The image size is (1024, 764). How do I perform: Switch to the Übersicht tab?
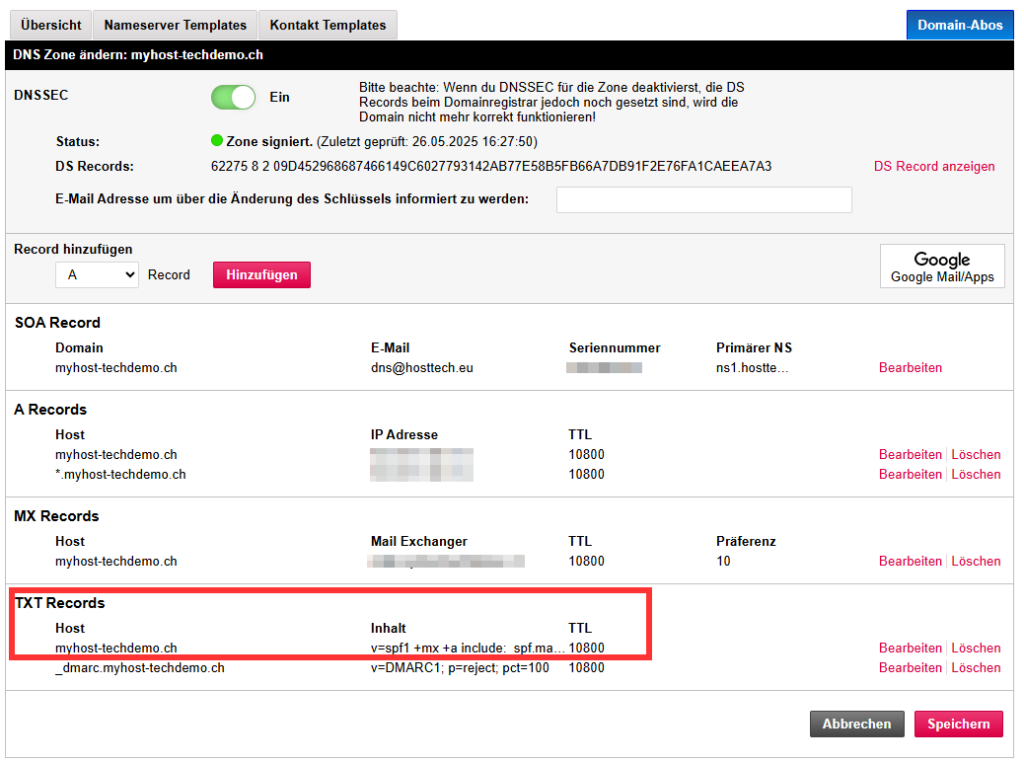[50, 25]
